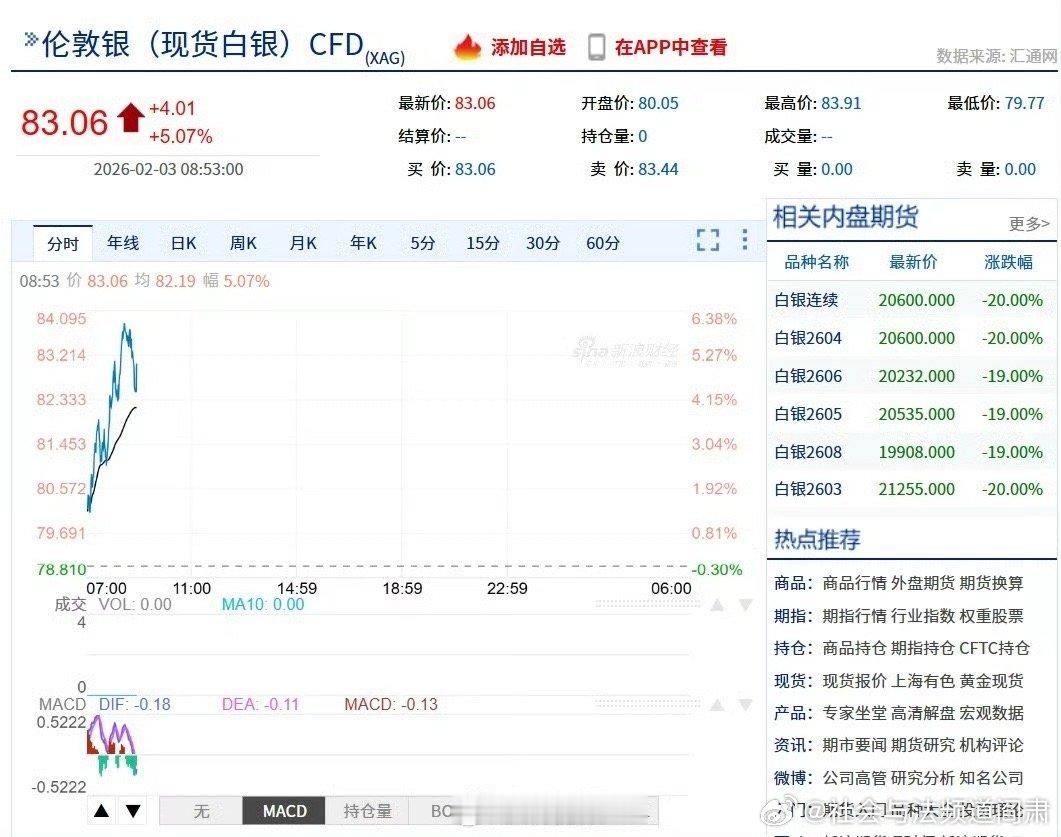Open 更多> in related futures panel
The height and width of the screenshot is (837, 1061).
coord(1029,223)
